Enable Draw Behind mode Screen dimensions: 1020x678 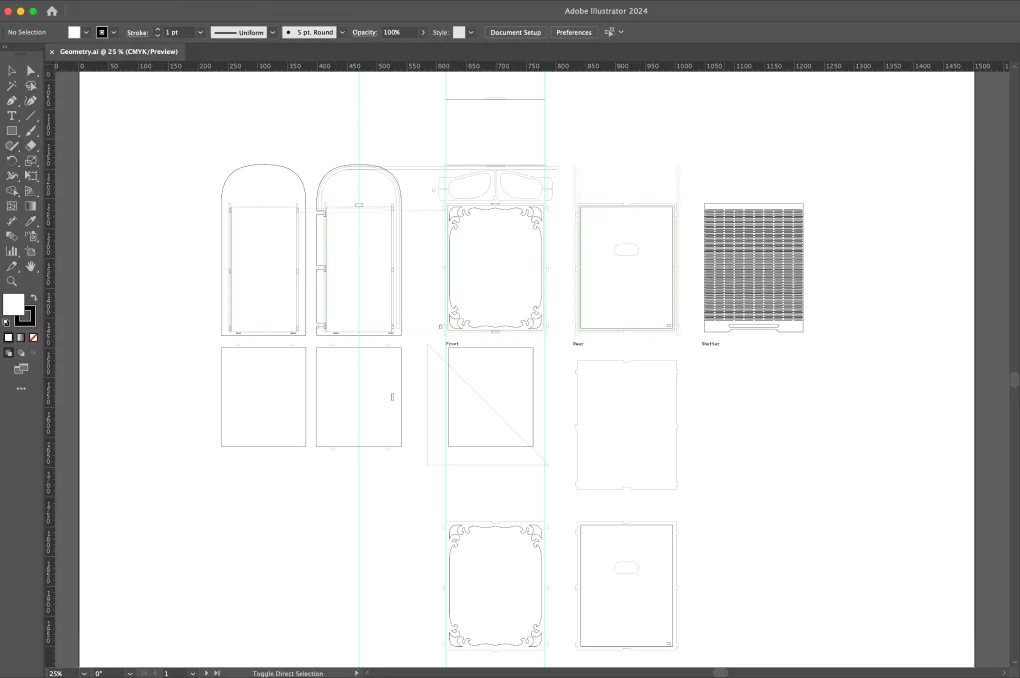pos(21,353)
